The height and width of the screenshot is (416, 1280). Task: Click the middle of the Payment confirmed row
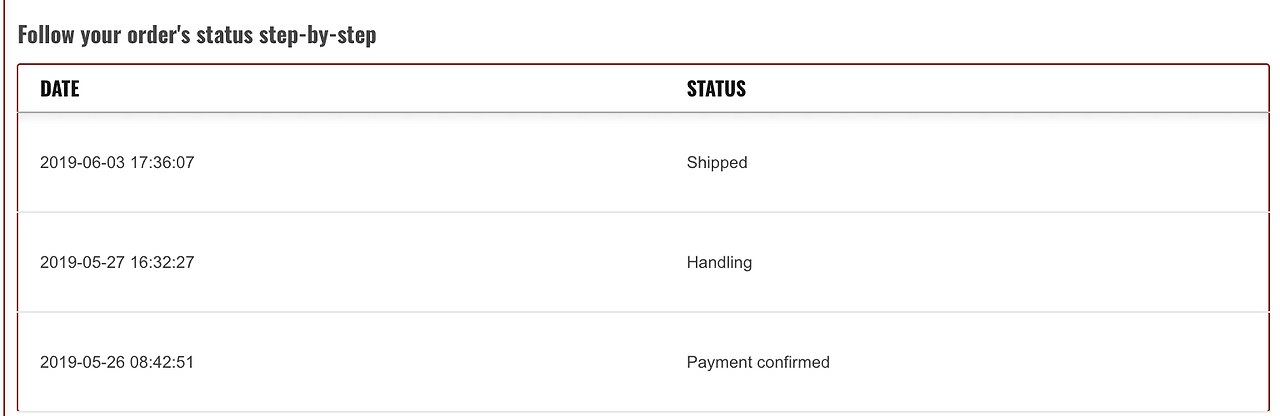[642, 362]
